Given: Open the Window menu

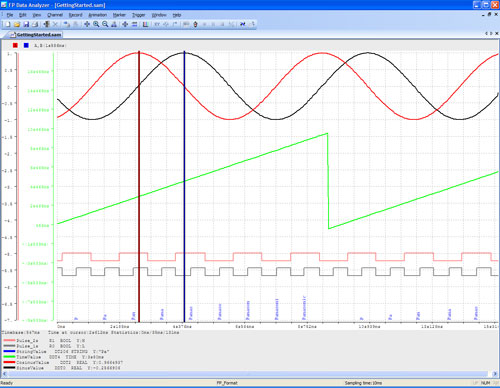Looking at the screenshot, I should coord(159,15).
